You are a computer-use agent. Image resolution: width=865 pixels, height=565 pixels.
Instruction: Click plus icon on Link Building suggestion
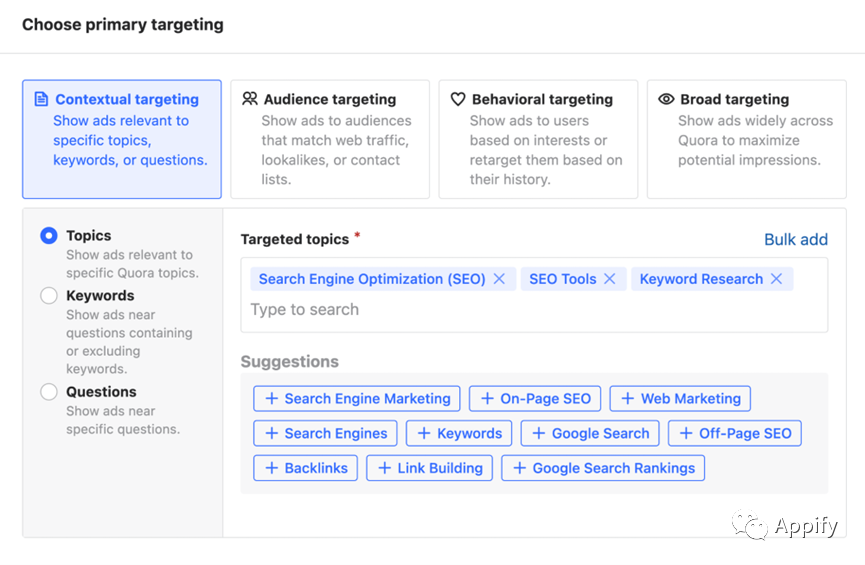tap(385, 468)
